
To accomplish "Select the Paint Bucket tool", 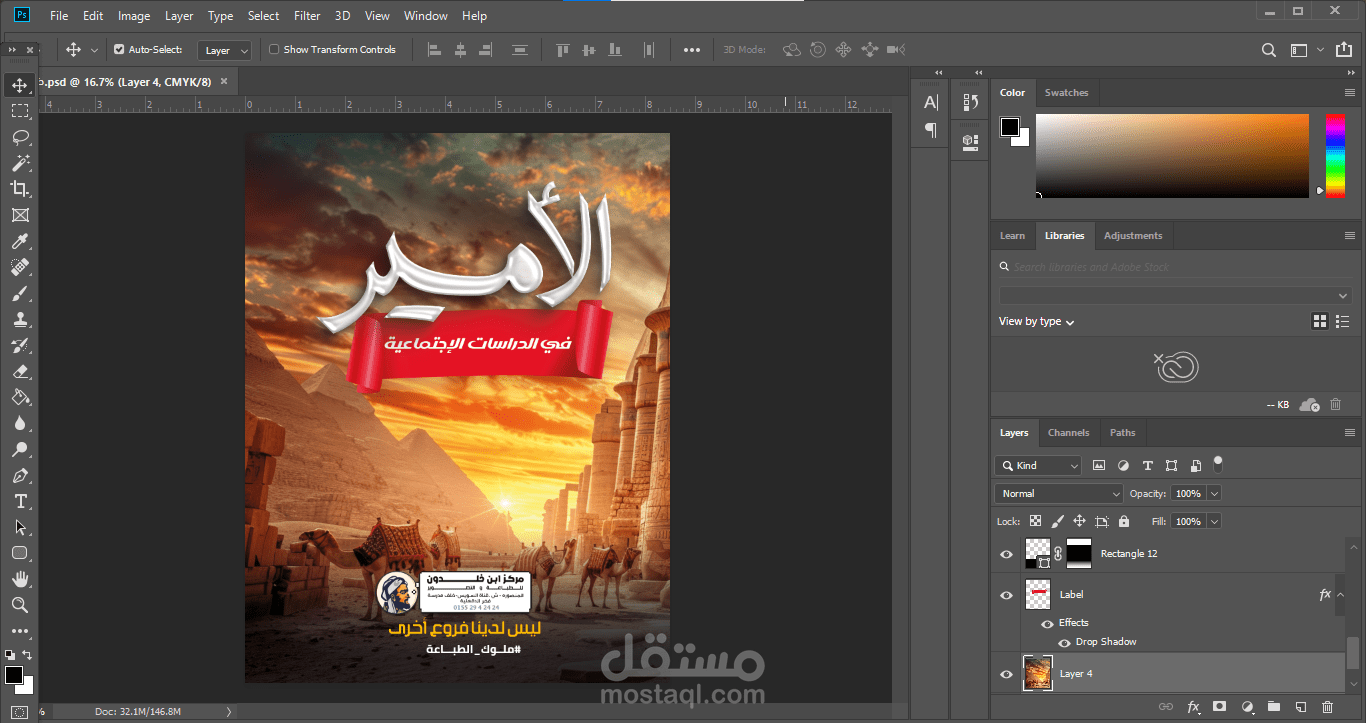I will [20, 398].
